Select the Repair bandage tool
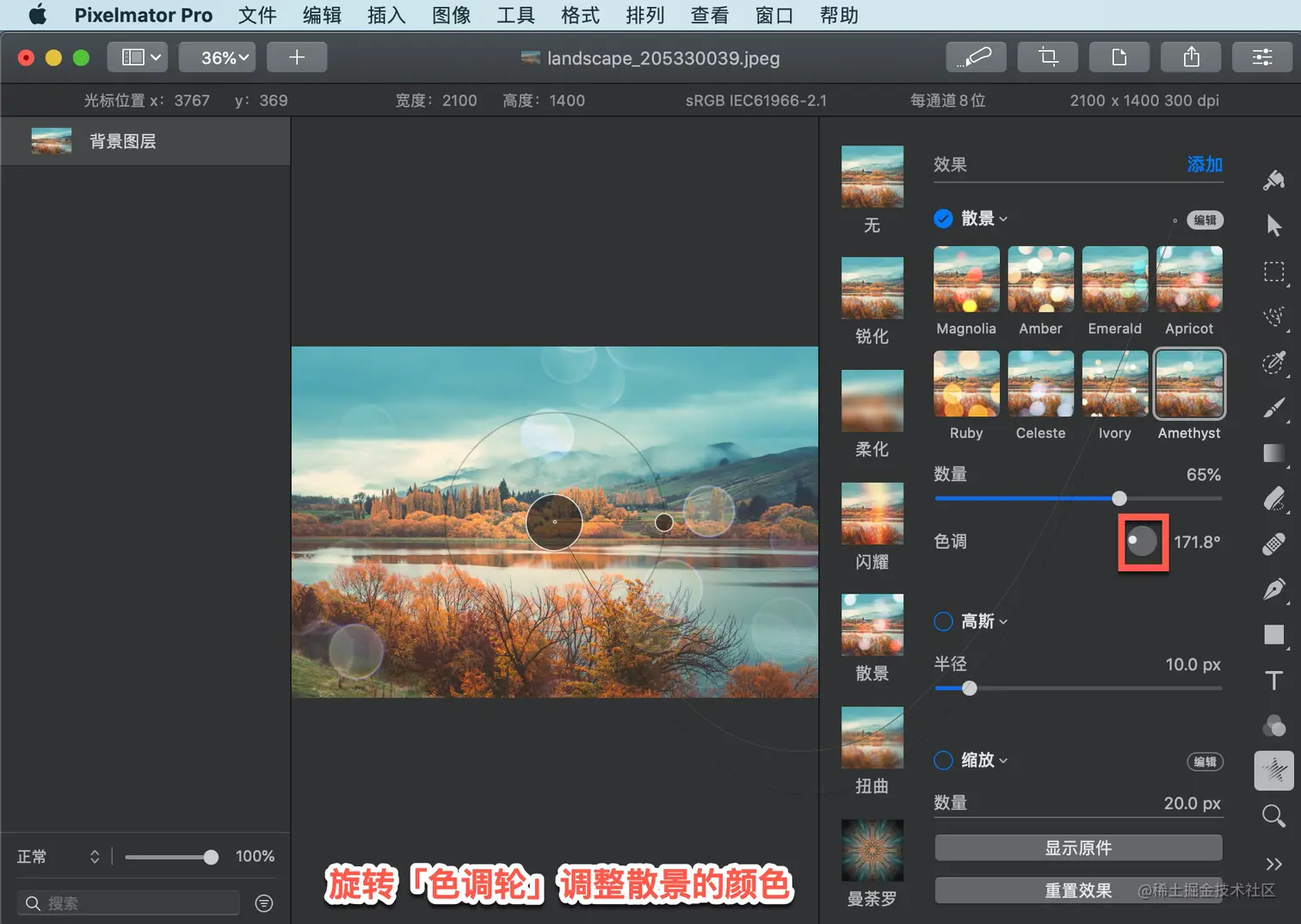 coord(1274,544)
